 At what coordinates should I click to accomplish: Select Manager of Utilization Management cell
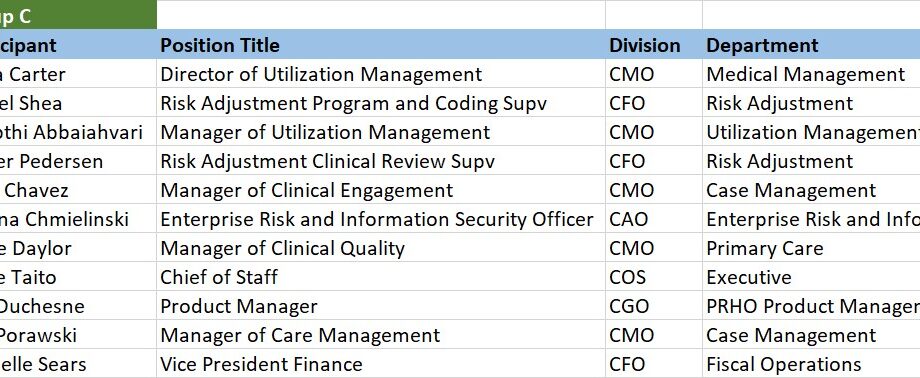[x=381, y=132]
